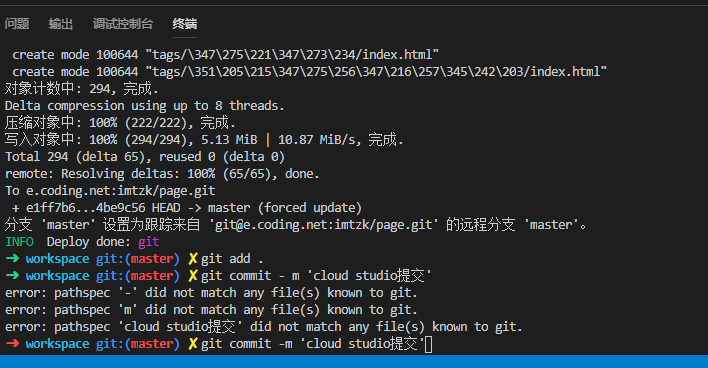Viewport: 708px width, 368px height.
Task: Click yellow X marker before 'git add .'
Action: point(193,259)
